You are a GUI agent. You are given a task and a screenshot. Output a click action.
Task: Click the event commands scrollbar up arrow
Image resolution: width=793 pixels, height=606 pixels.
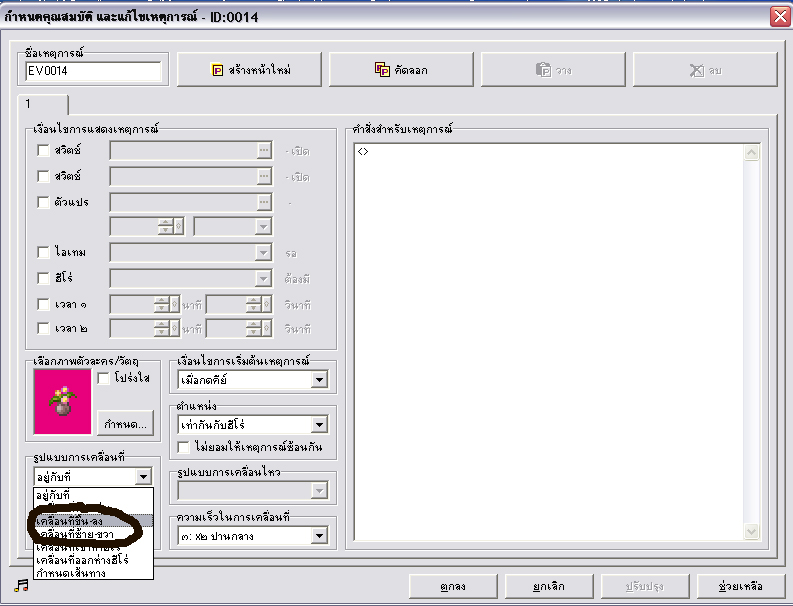752,153
